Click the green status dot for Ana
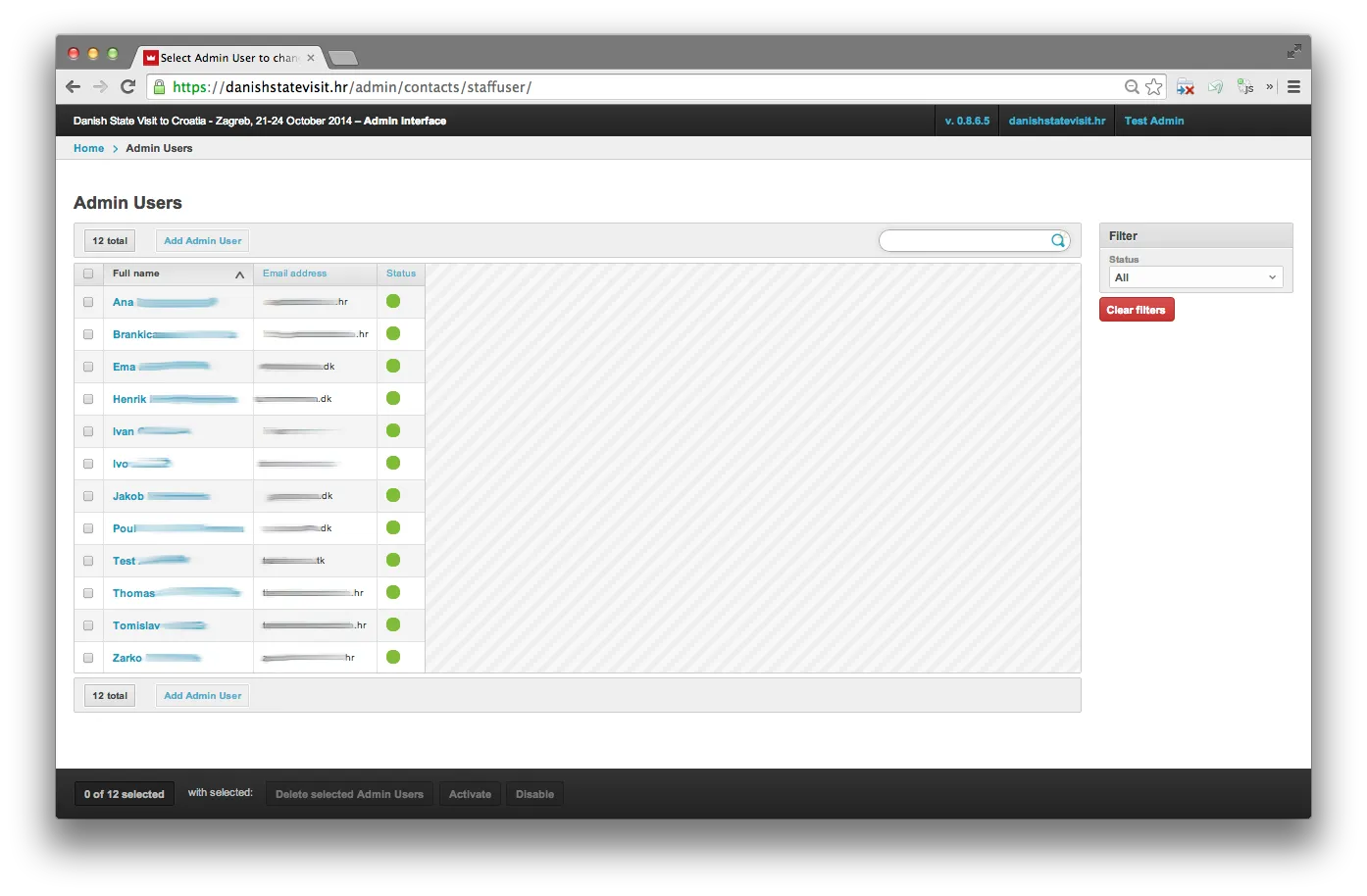This screenshot has height=896, width=1367. [393, 302]
